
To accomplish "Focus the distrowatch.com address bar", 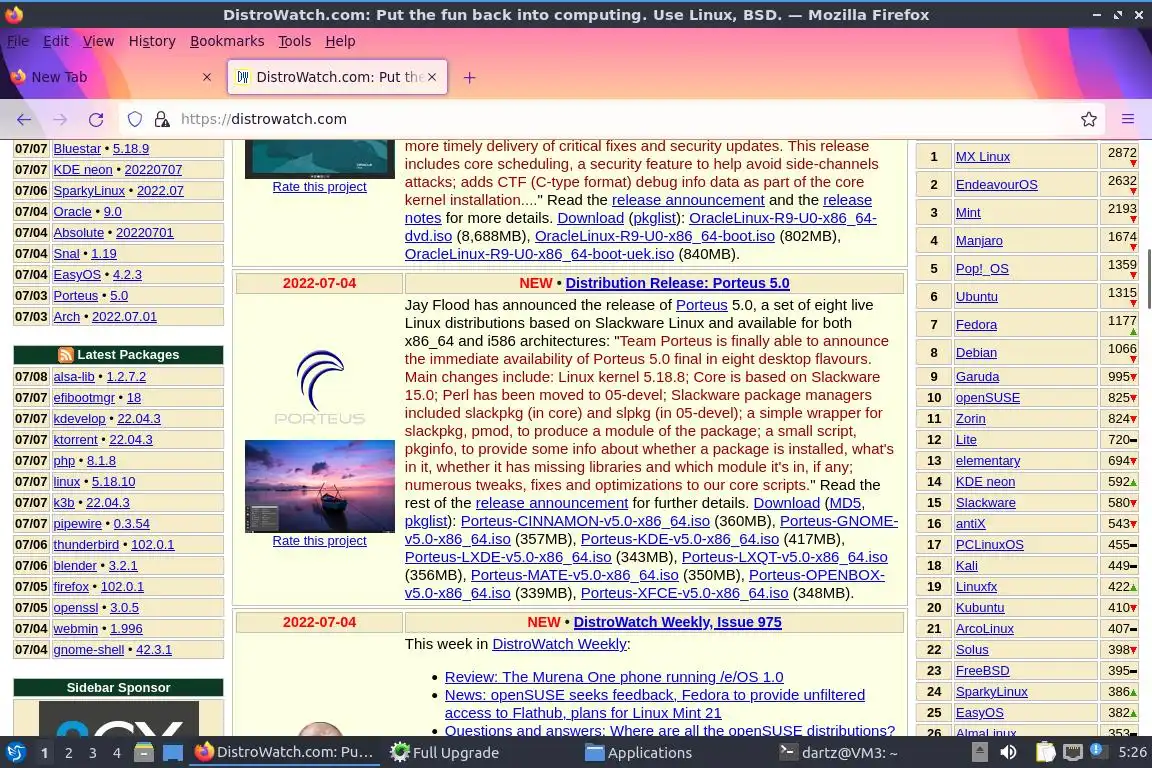I will (610, 119).
